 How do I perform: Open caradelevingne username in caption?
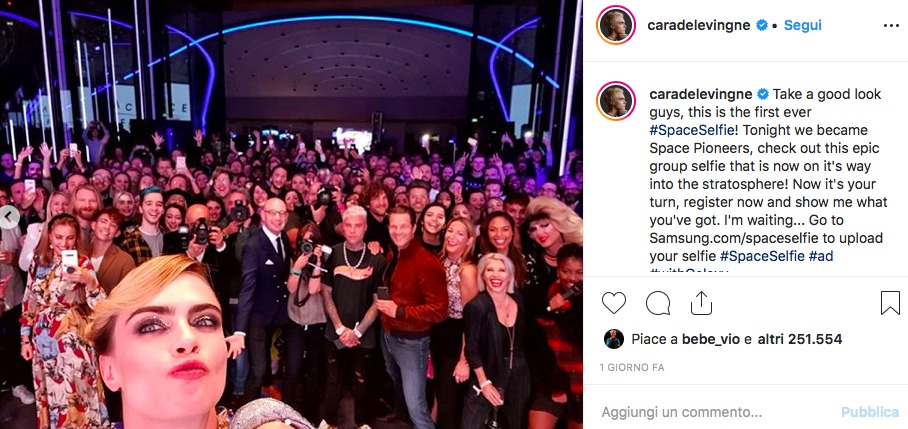coord(701,94)
